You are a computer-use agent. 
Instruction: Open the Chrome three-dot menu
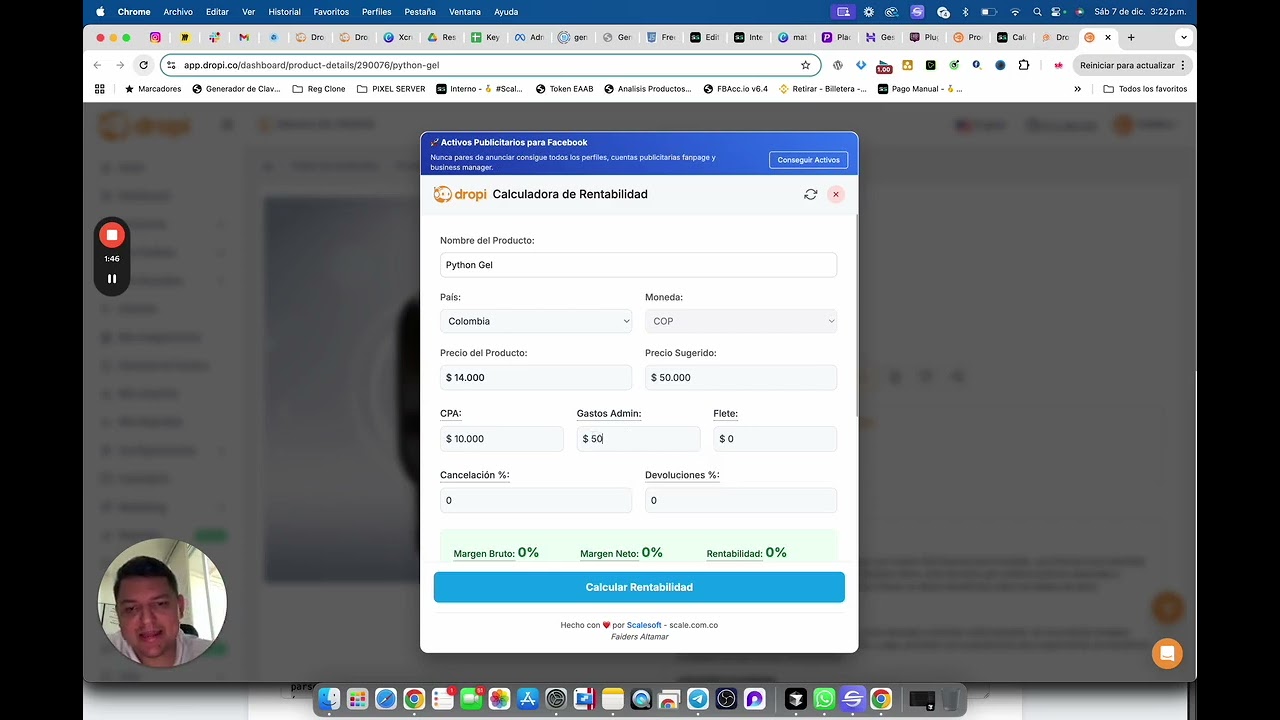click(1183, 65)
